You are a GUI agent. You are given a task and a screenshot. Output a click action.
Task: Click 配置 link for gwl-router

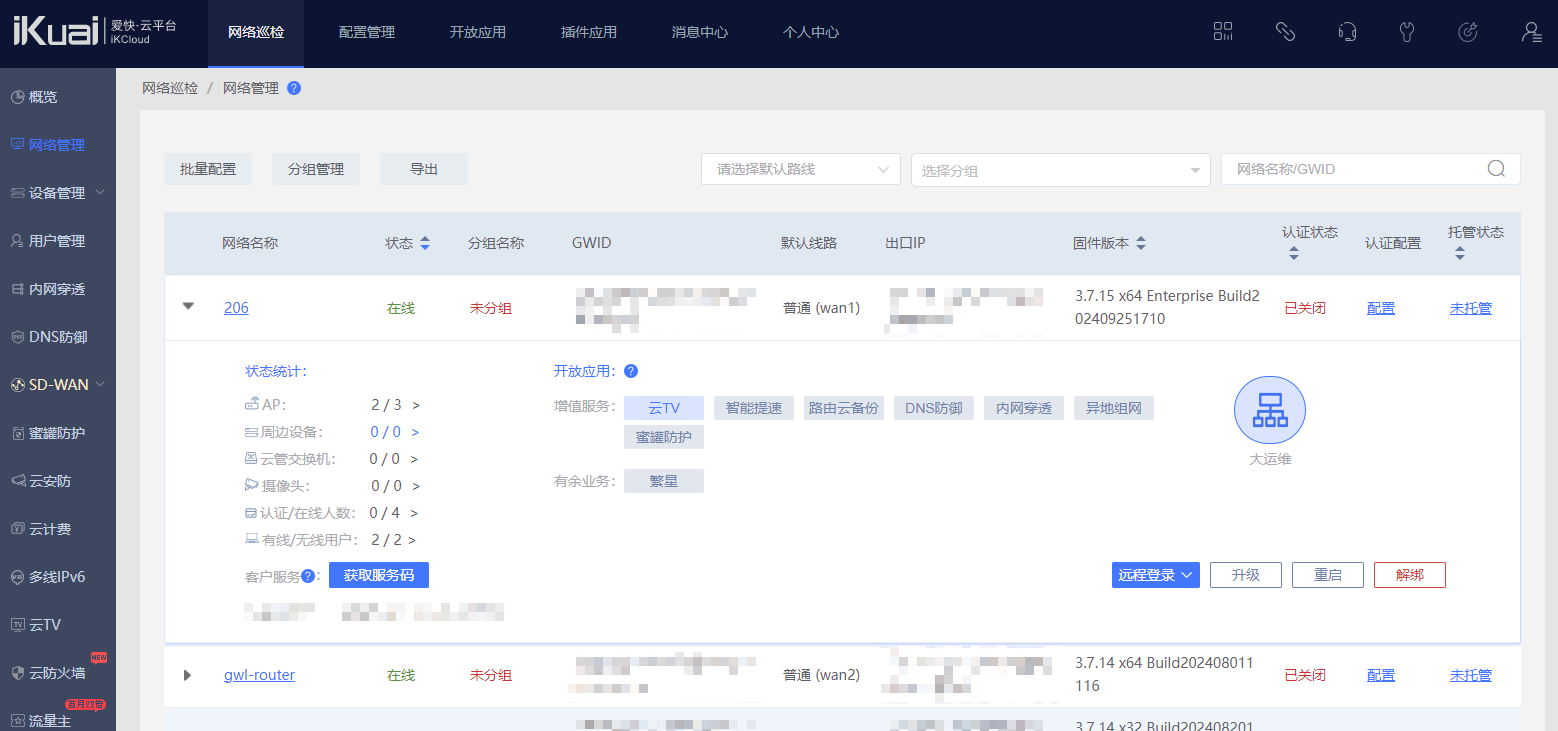tap(1381, 675)
